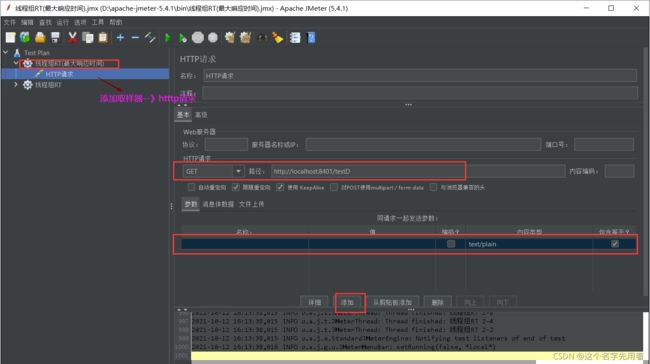The height and width of the screenshot is (364, 650).
Task: Click the Clear all results icon
Action: click(x=245, y=38)
